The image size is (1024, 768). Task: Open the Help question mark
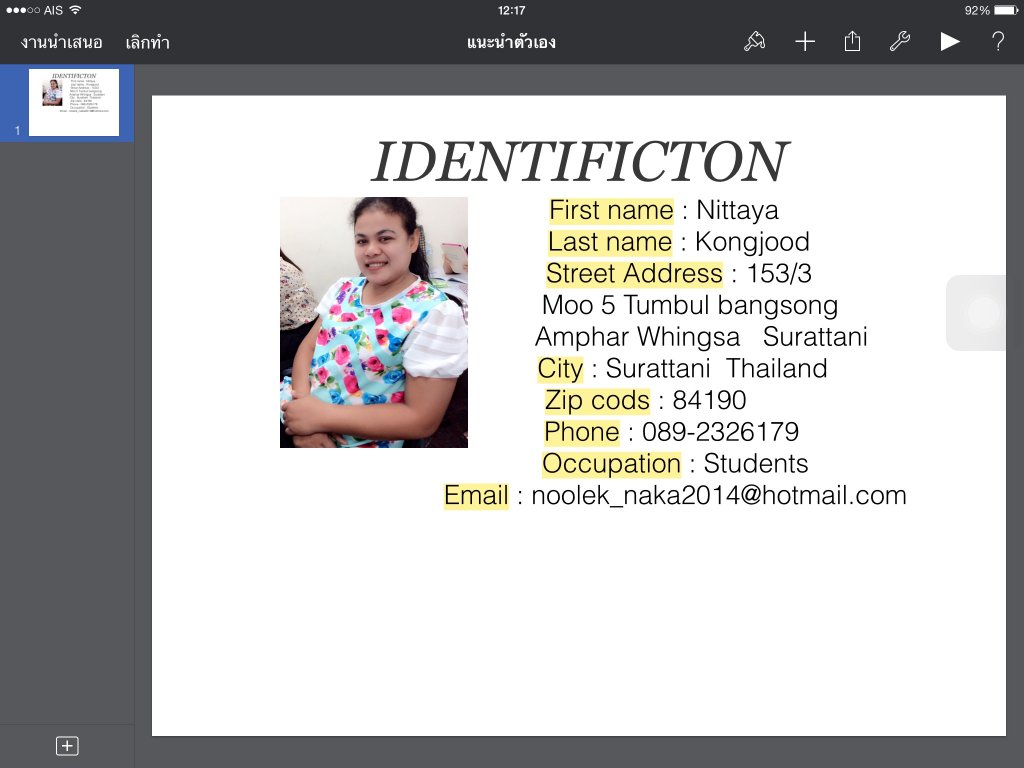997,41
